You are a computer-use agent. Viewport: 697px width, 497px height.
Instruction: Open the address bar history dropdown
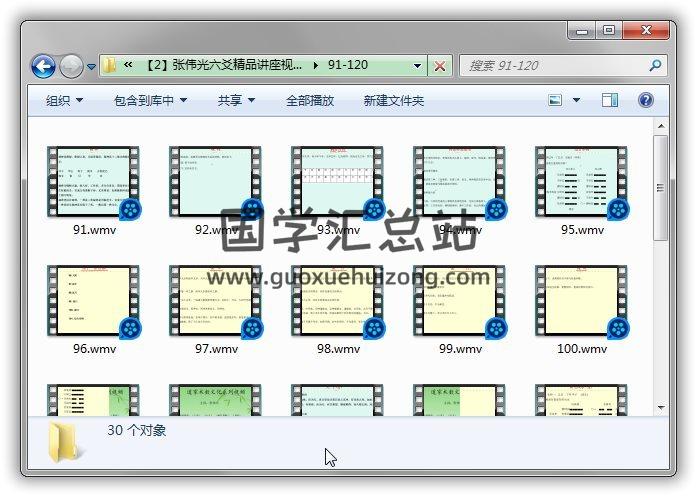pos(417,66)
